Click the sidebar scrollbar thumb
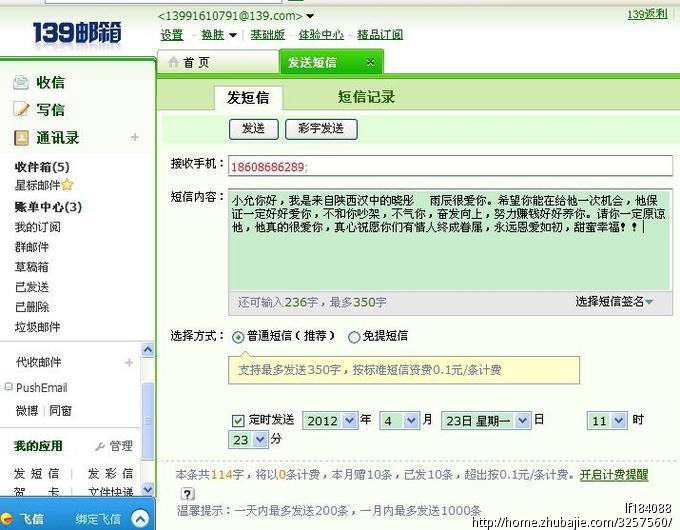 [x=148, y=421]
